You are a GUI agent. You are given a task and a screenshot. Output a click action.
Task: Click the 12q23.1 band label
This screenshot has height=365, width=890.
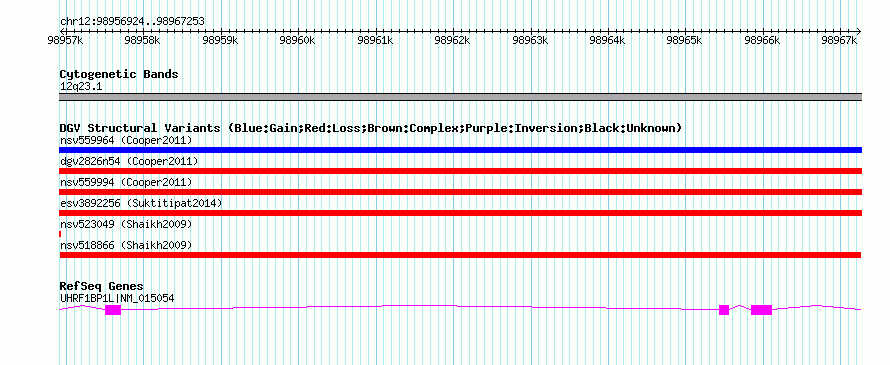(x=81, y=86)
